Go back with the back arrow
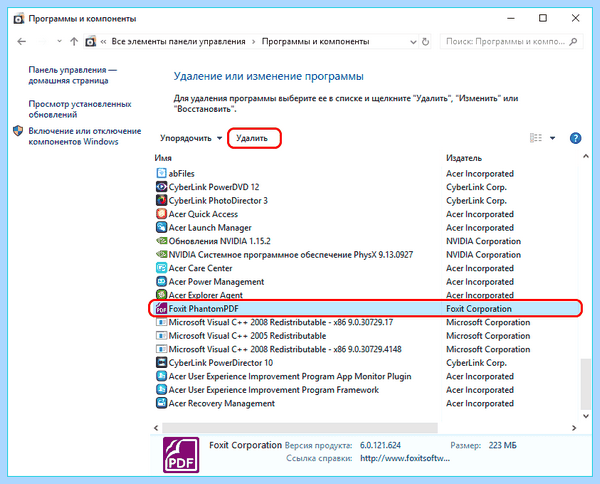The image size is (600, 484). point(22,41)
